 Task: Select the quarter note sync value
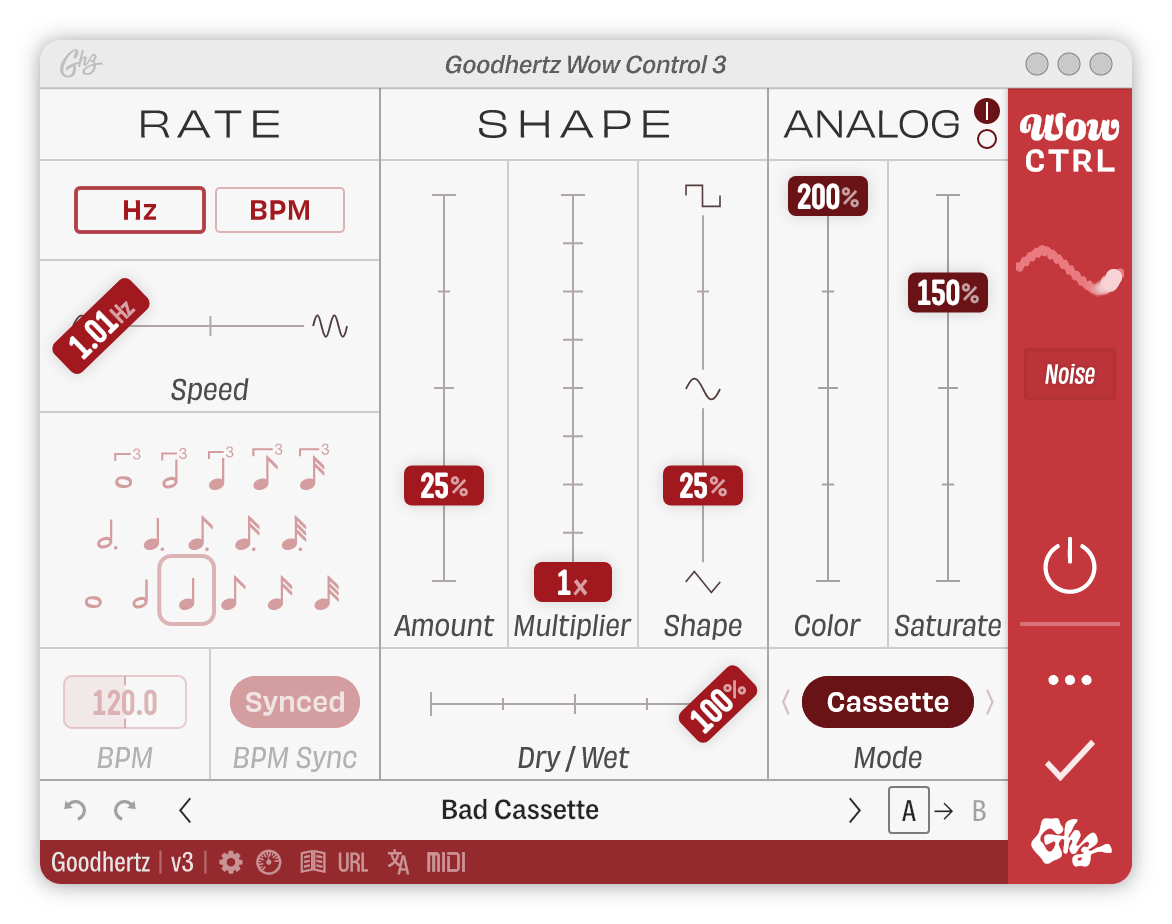(x=187, y=591)
